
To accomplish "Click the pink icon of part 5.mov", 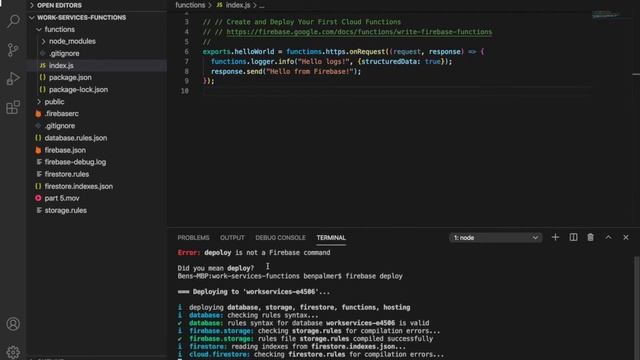I will click(38, 198).
